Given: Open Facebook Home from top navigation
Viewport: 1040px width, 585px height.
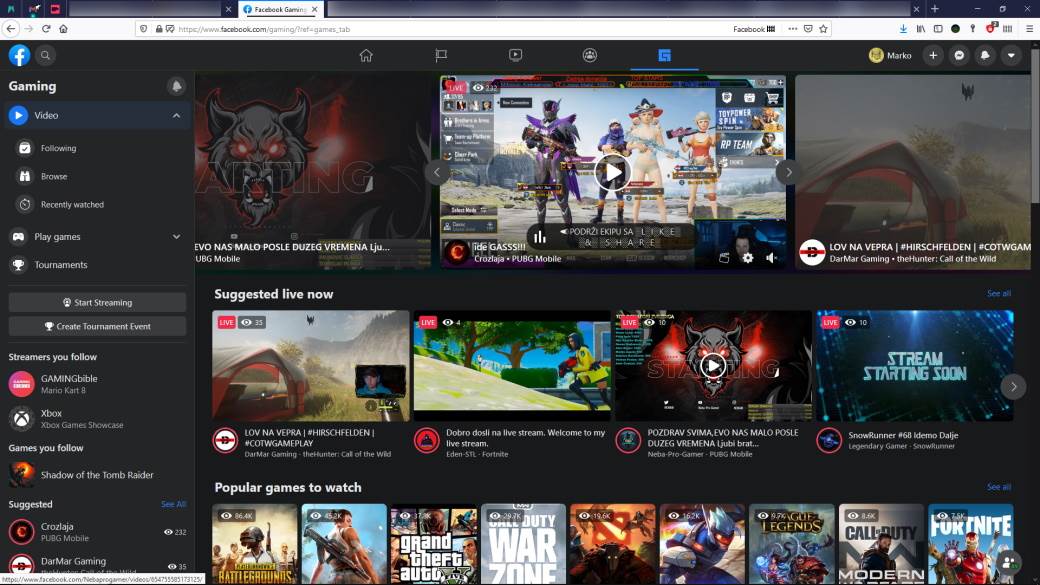Looking at the screenshot, I should point(366,55).
